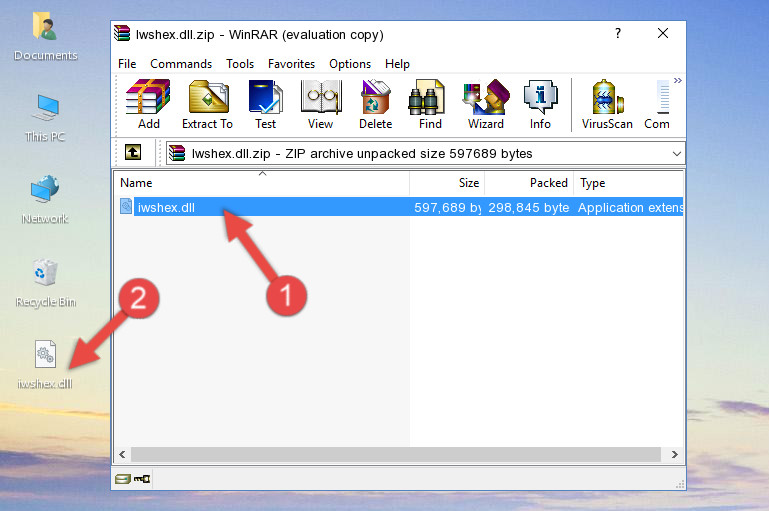Close the WinRAR window
This screenshot has width=769, height=511.
[663, 33]
